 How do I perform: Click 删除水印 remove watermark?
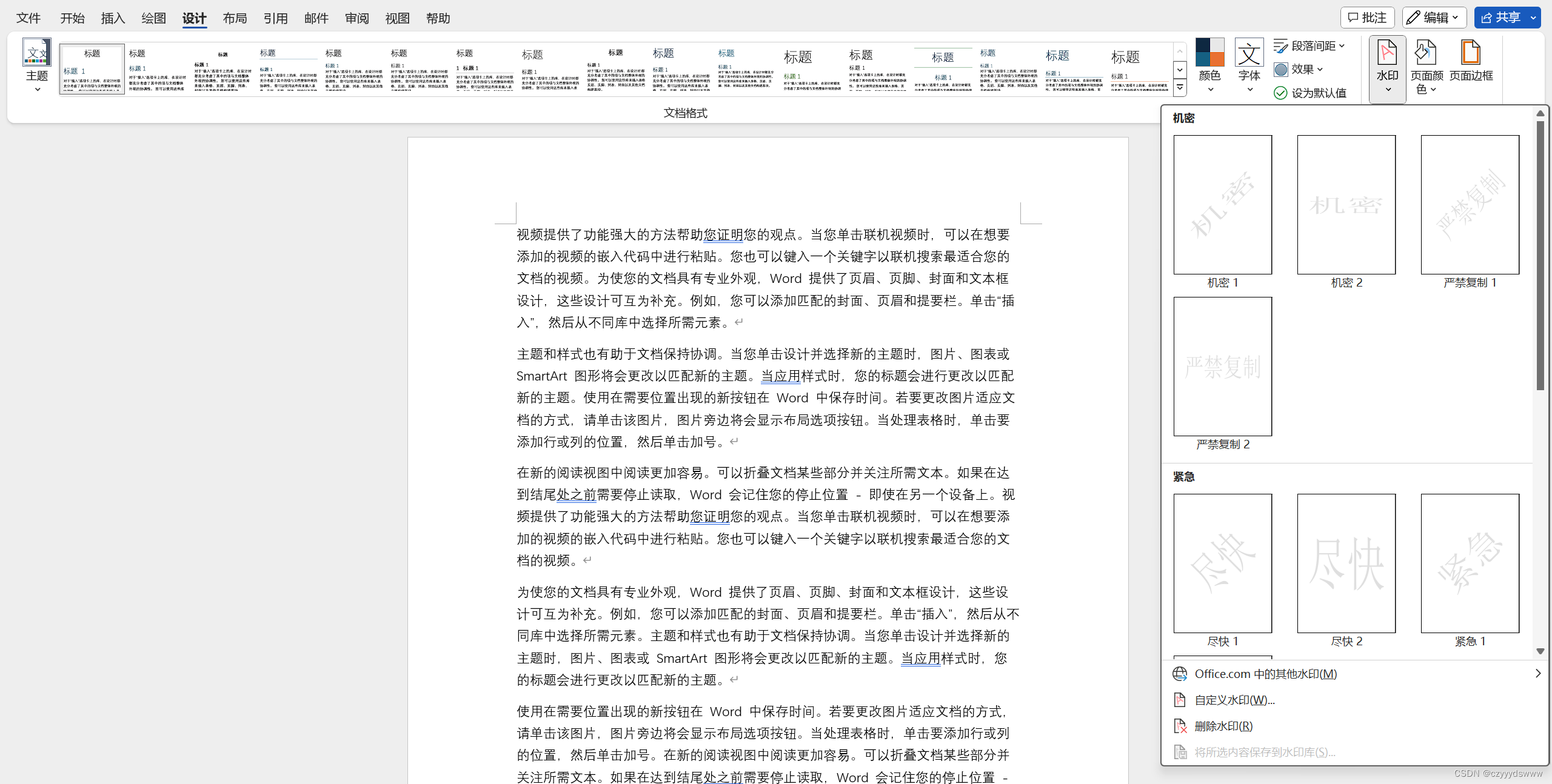point(1223,726)
